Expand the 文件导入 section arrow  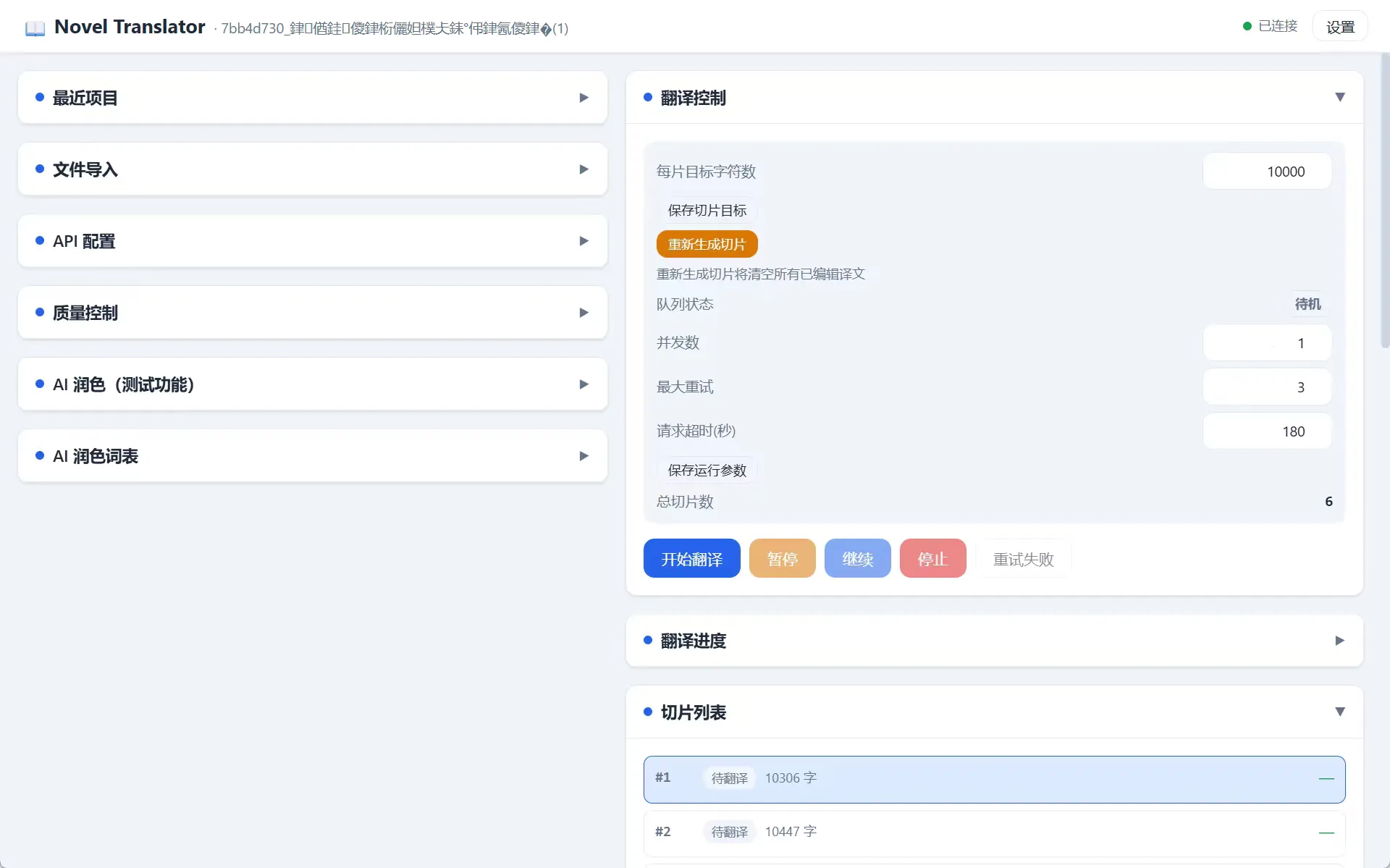pyautogui.click(x=584, y=169)
